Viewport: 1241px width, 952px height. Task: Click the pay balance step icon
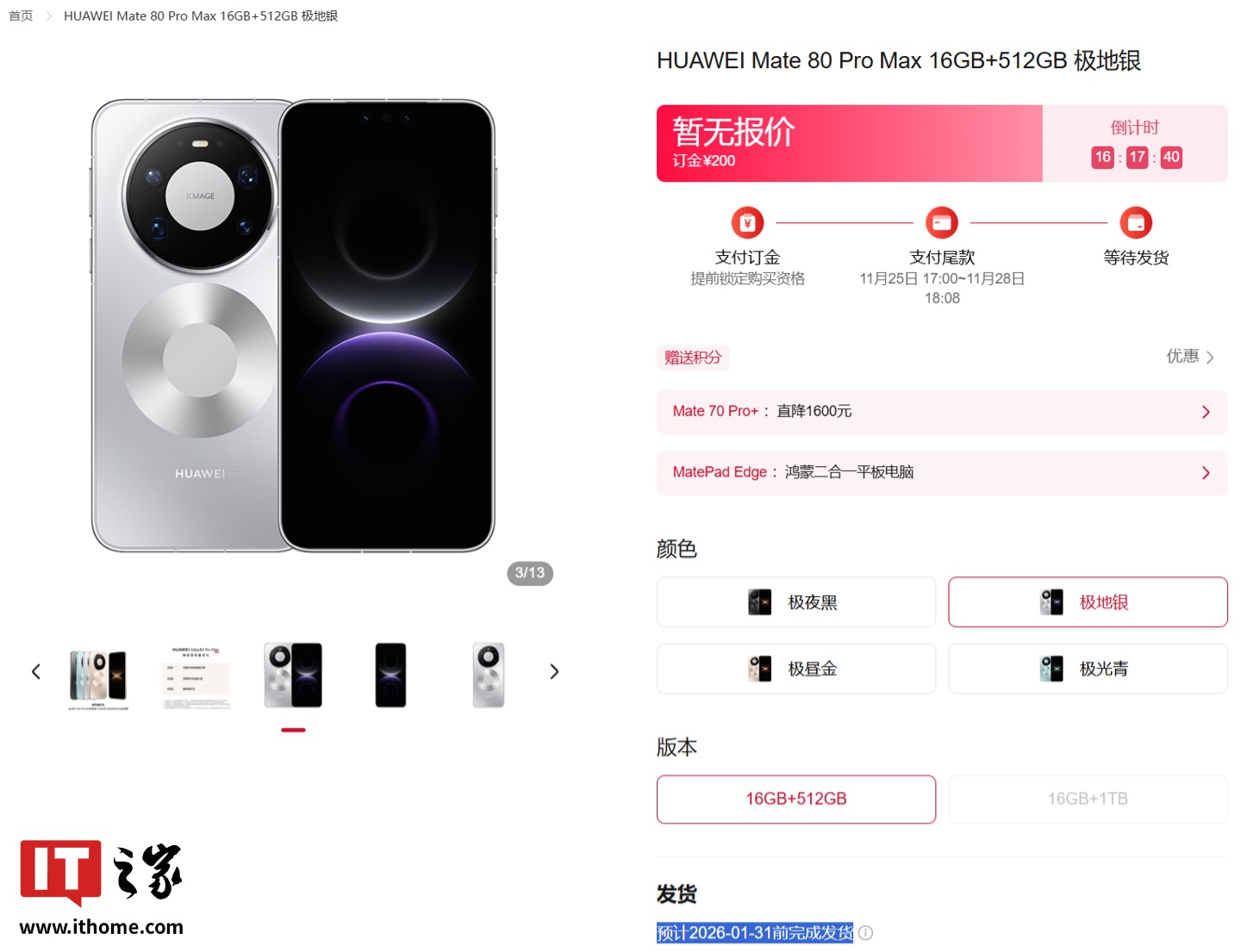(941, 223)
